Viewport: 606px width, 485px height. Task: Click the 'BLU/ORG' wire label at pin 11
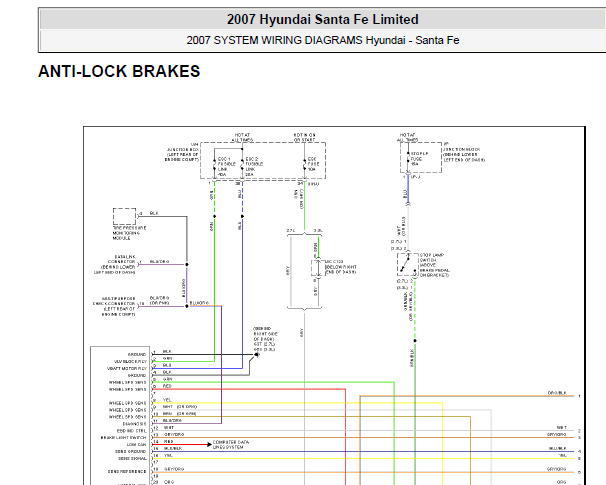click(172, 420)
